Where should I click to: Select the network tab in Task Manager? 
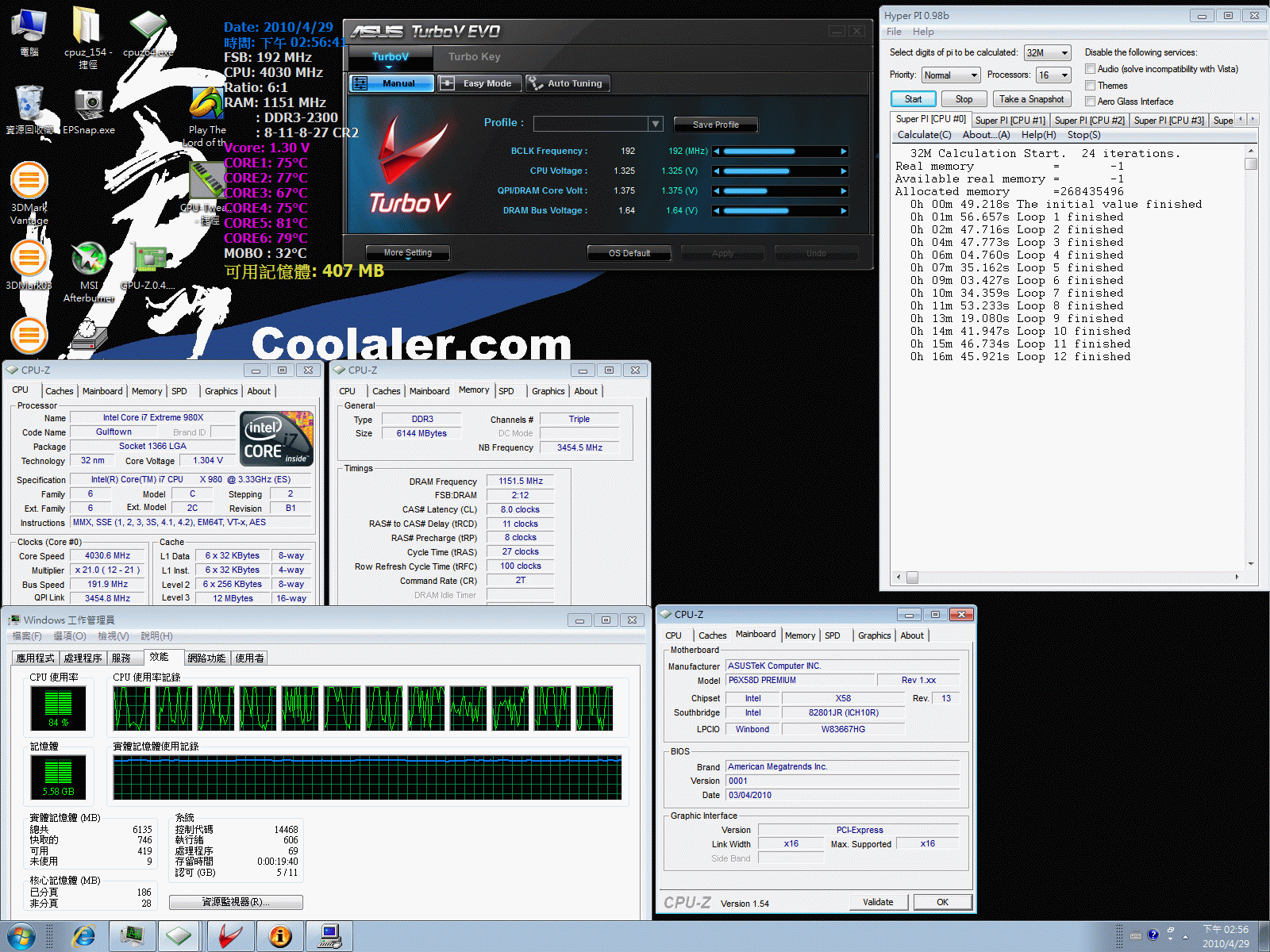coord(206,658)
